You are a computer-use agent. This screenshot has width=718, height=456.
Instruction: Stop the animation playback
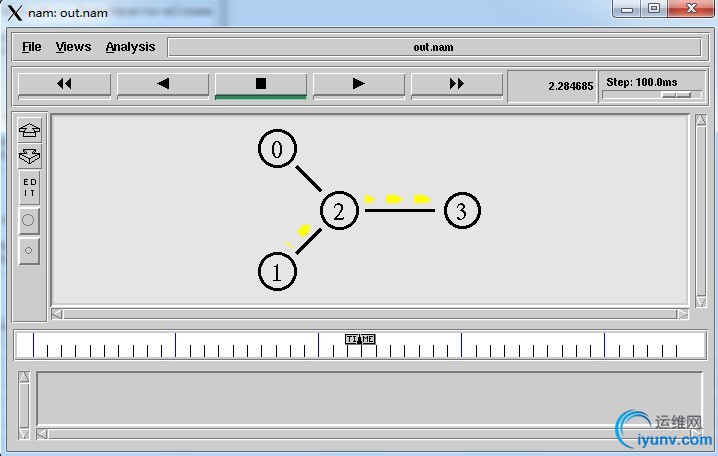(261, 84)
